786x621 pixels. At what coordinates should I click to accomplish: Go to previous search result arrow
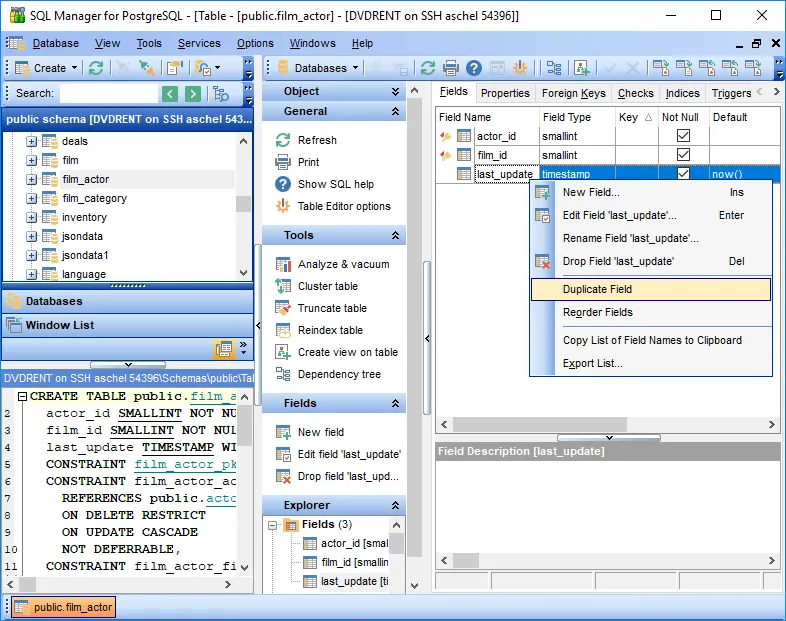coord(170,93)
